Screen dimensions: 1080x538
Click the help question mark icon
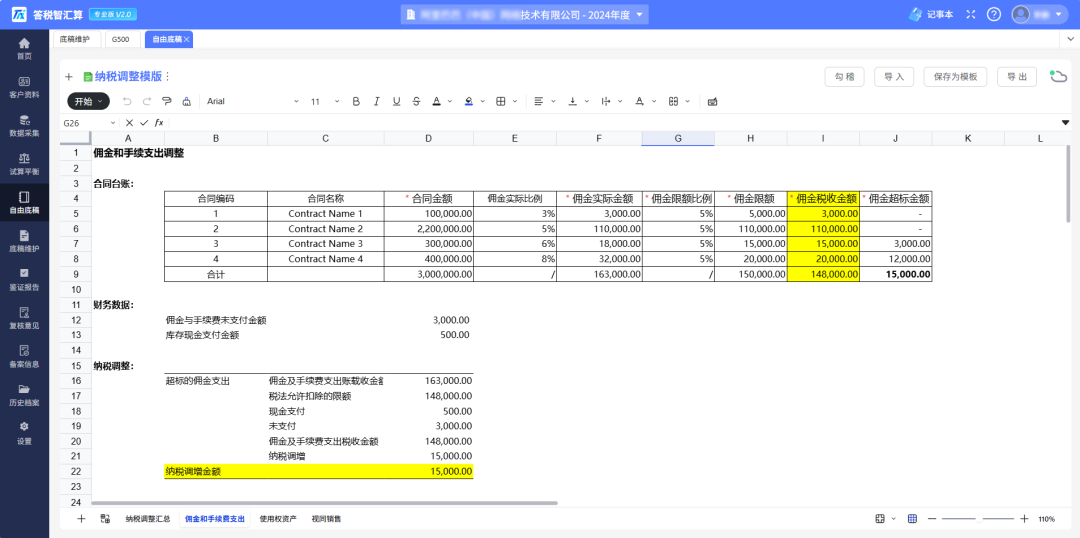pyautogui.click(x=993, y=14)
